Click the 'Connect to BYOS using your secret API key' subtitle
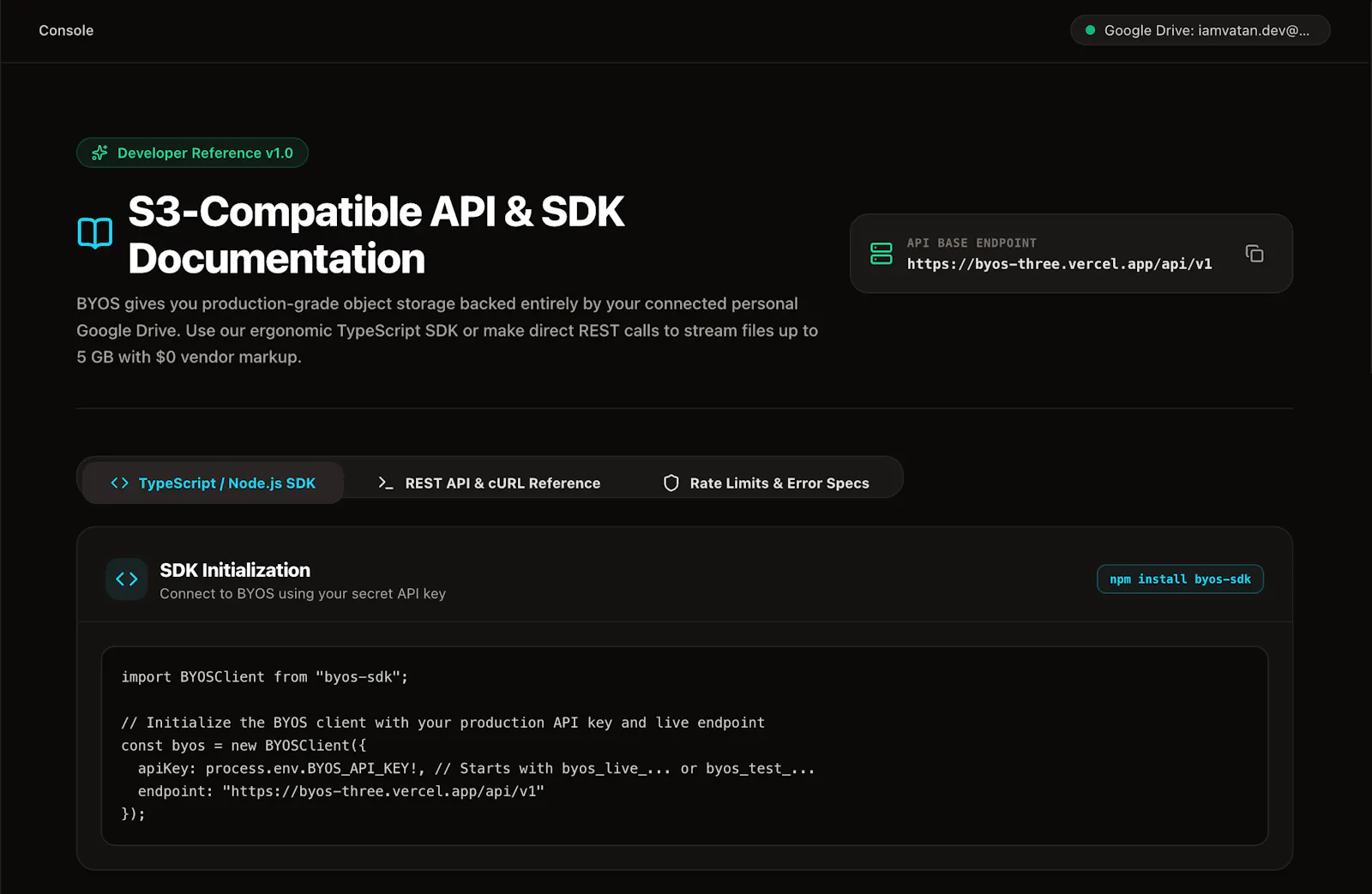The height and width of the screenshot is (894, 1372). coord(303,594)
